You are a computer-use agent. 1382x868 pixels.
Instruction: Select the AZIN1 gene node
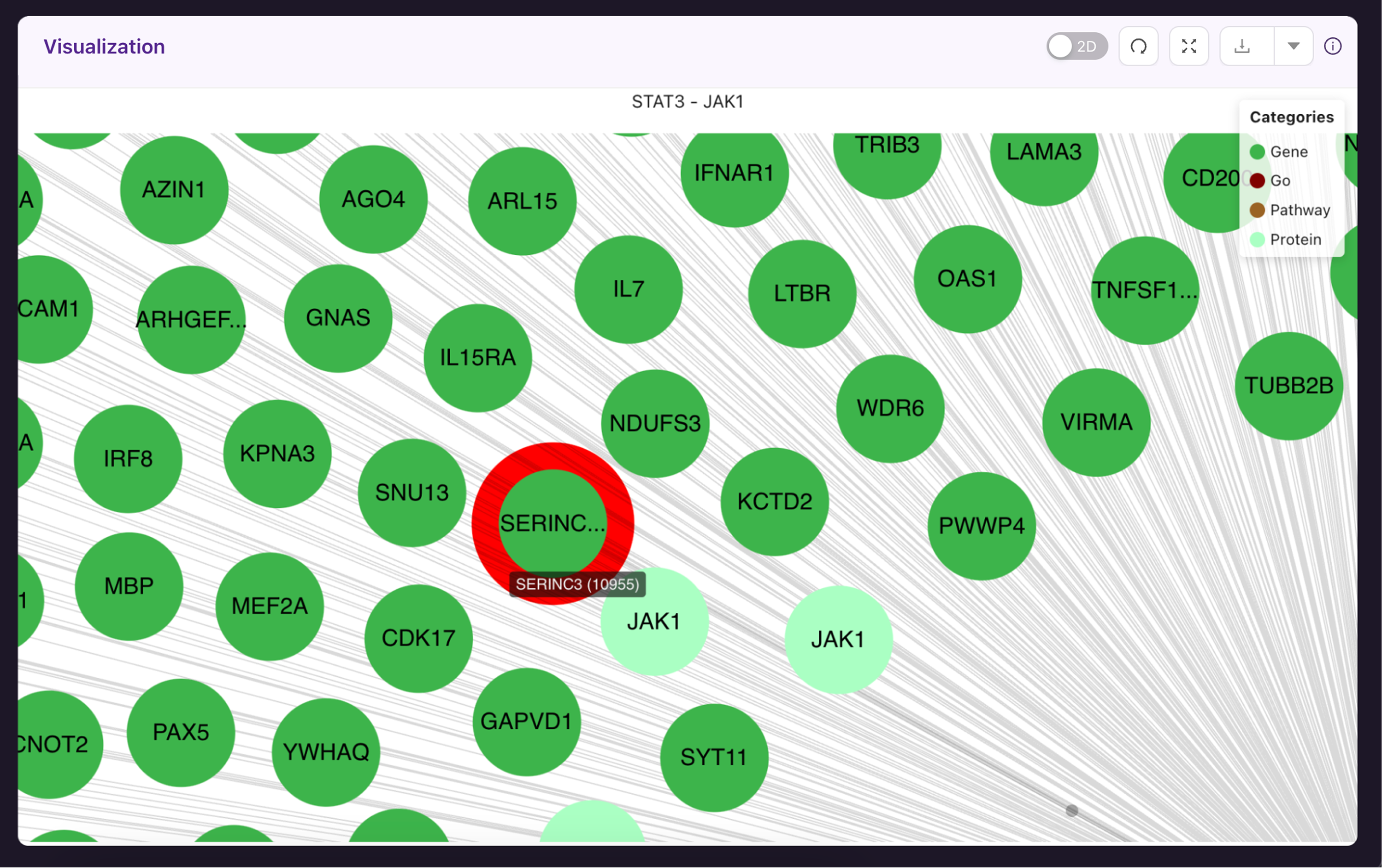tap(174, 190)
